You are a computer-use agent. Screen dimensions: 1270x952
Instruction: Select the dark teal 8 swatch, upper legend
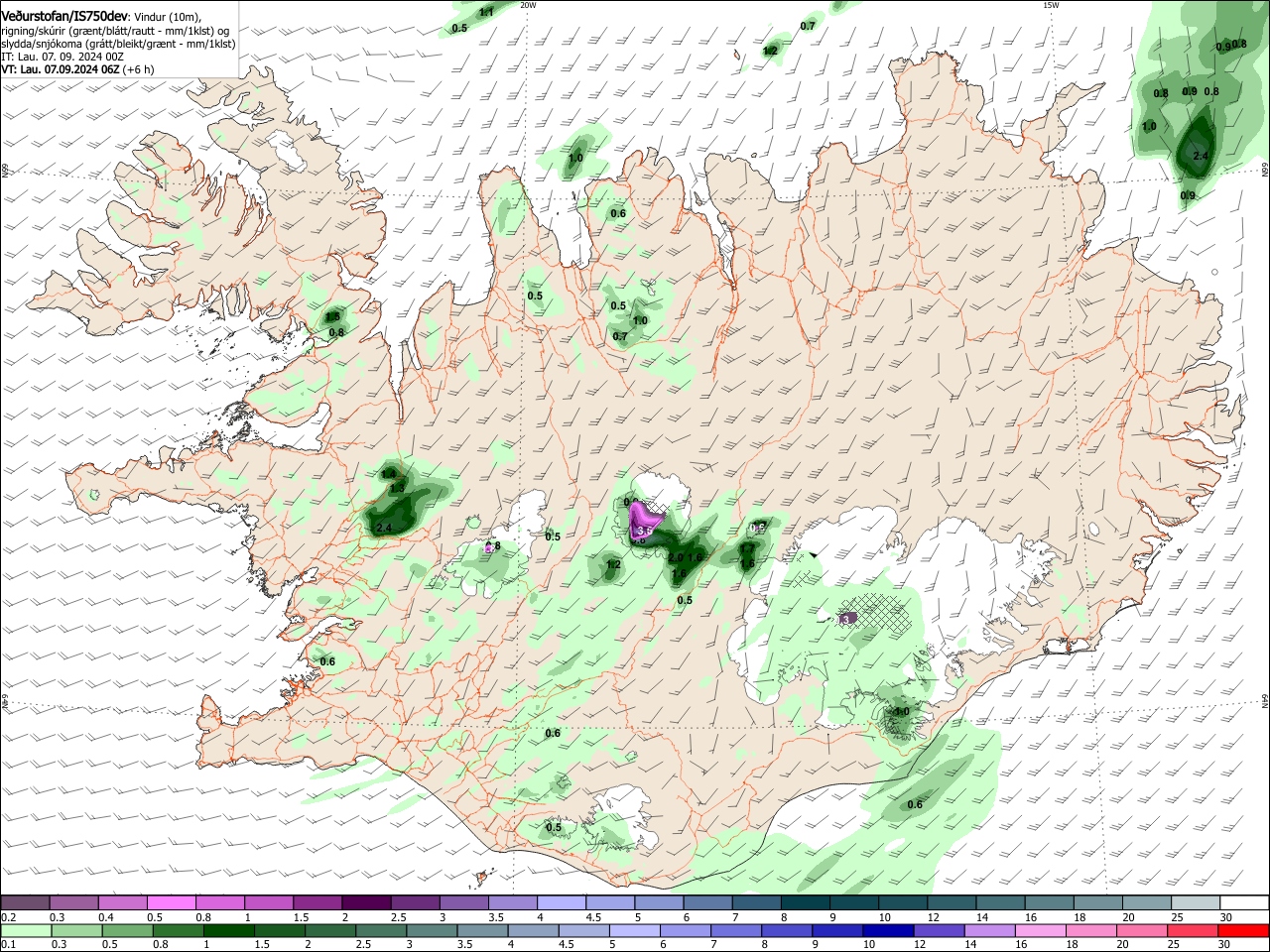[x=806, y=903]
